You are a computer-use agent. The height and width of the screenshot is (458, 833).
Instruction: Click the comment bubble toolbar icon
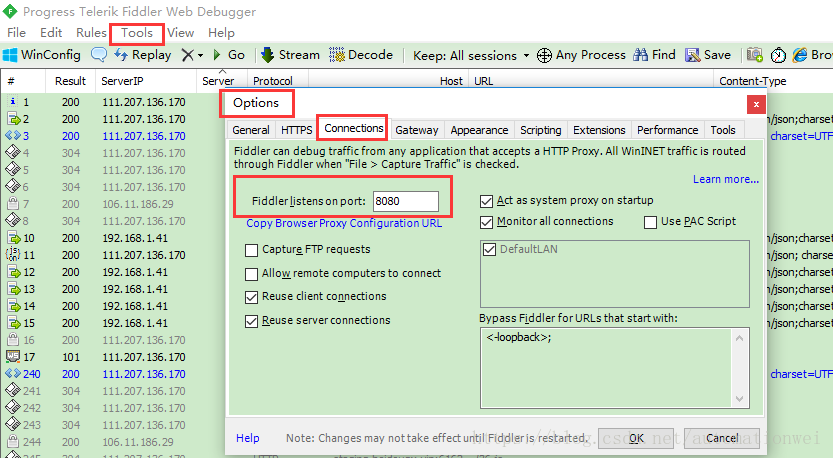point(99,54)
